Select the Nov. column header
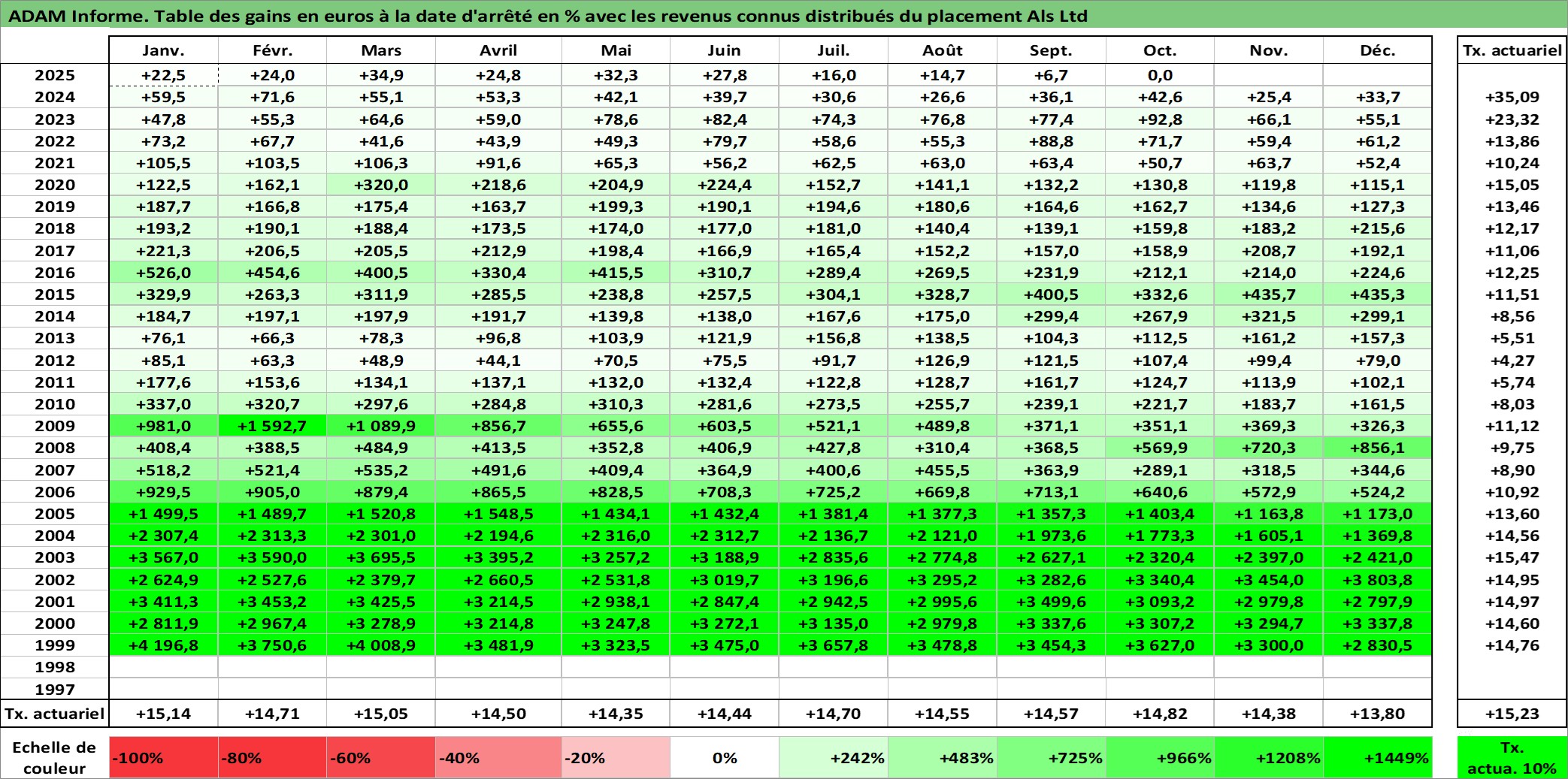Image resolution: width=1568 pixels, height=779 pixels. 1269,50
